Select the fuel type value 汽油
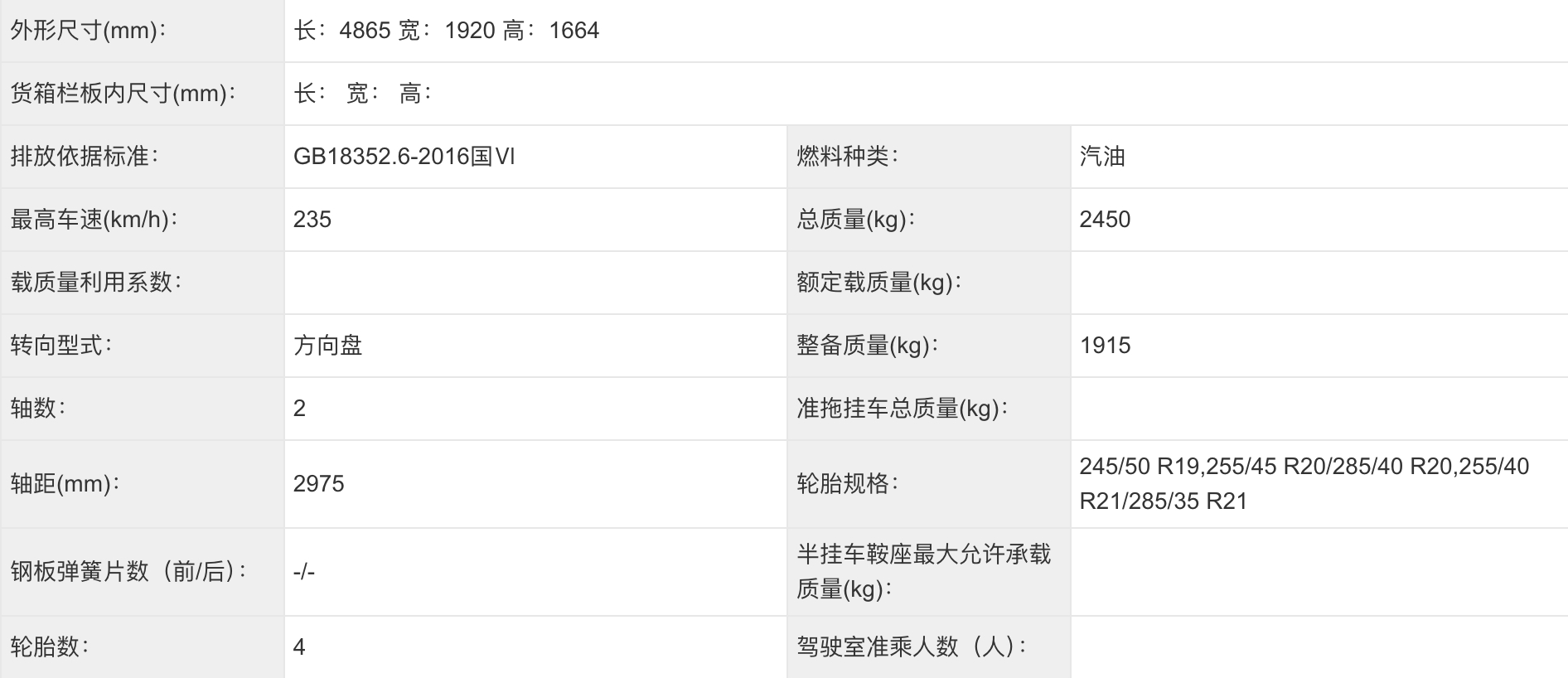The image size is (1568, 678). click(1102, 157)
